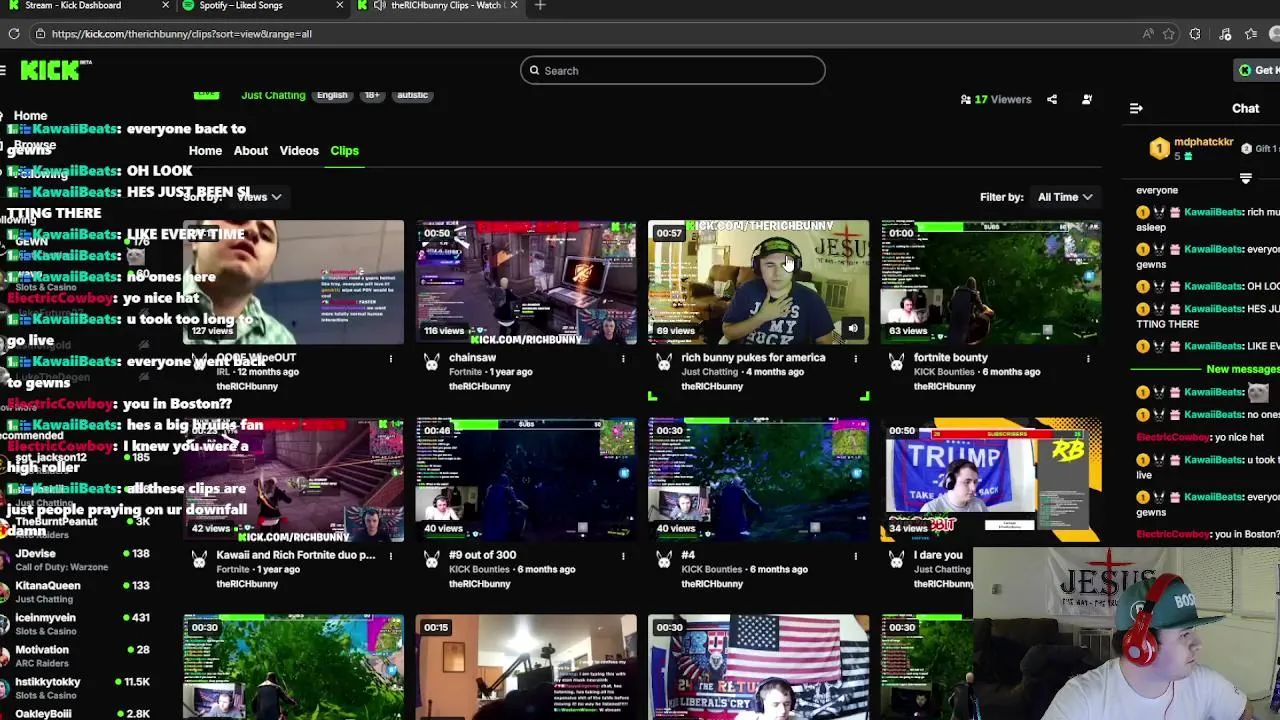1280x720 pixels.
Task: Click the mdphatckkr username in chat
Action: 1204,143
